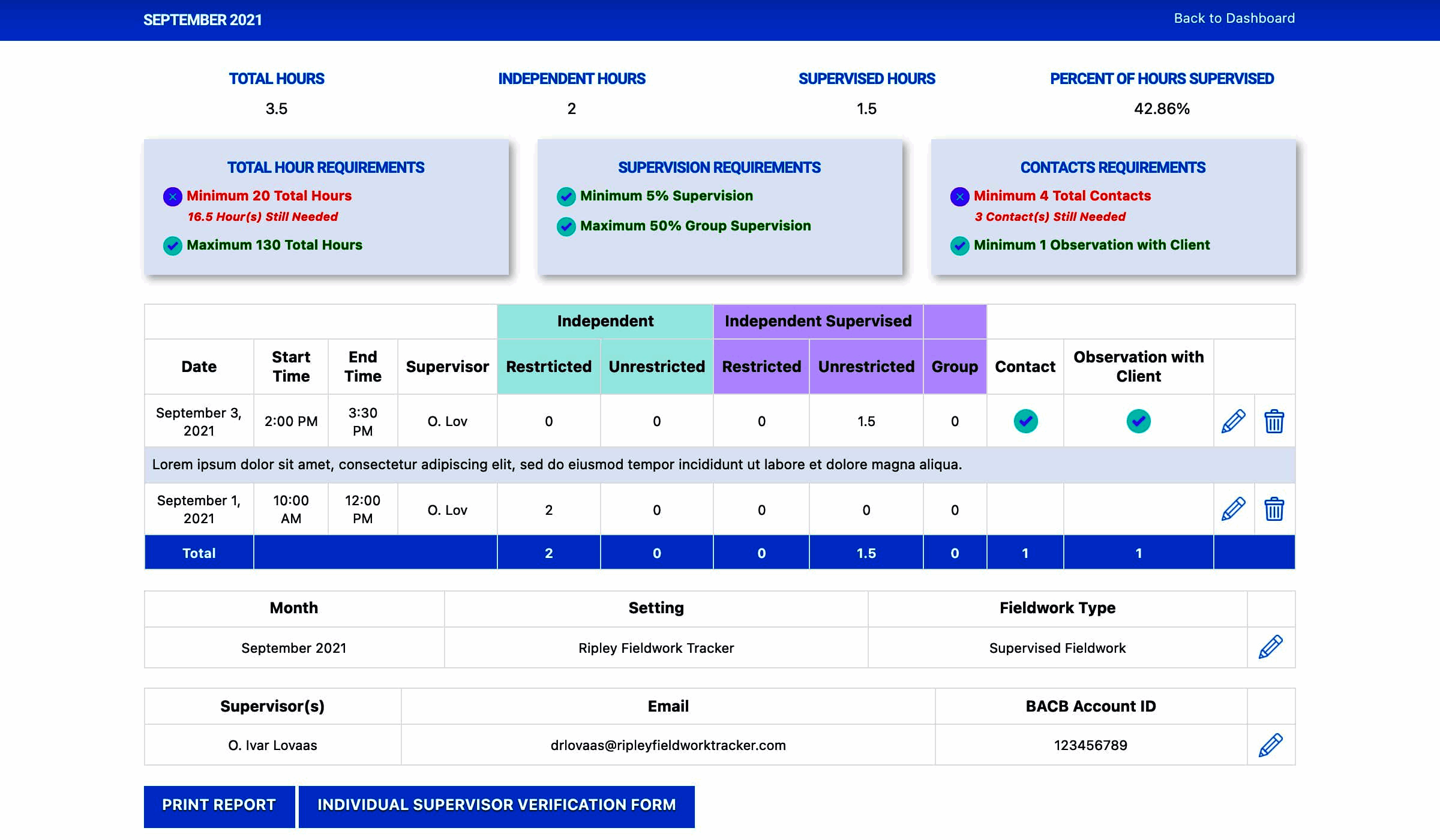Delete the September 1, 2021 entry
The image size is (1440, 840).
[x=1274, y=509]
